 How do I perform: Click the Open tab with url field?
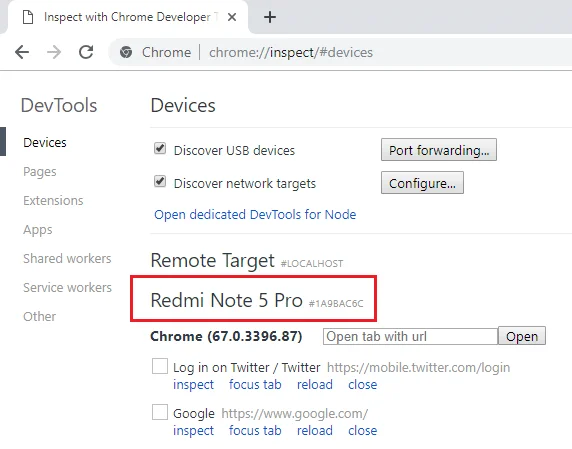pos(410,336)
